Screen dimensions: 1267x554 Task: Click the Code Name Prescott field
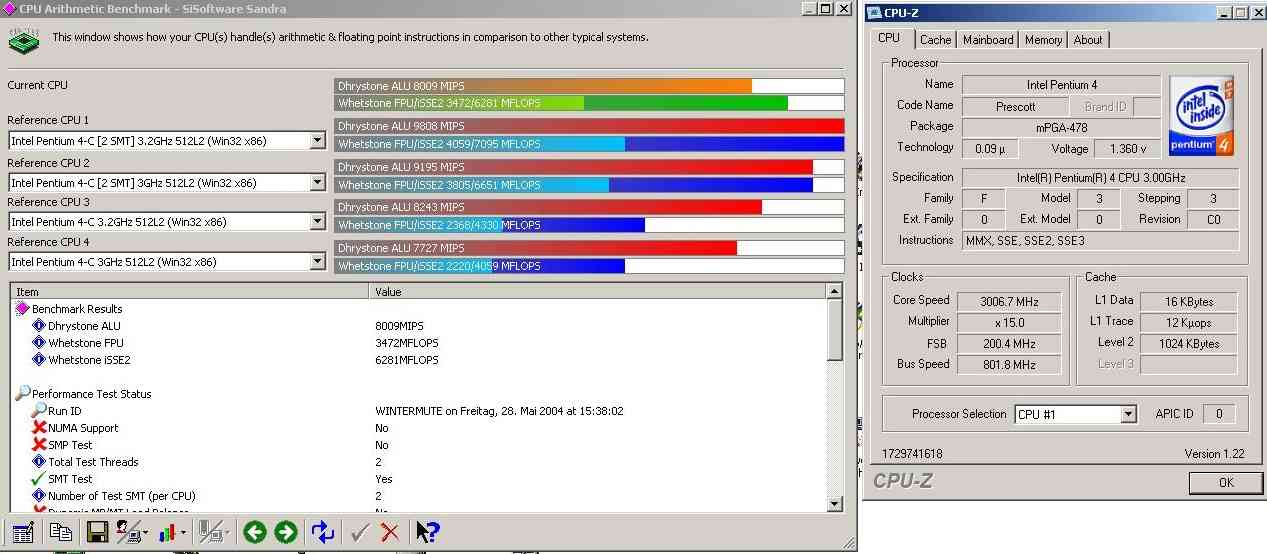pyautogui.click(x=1016, y=106)
